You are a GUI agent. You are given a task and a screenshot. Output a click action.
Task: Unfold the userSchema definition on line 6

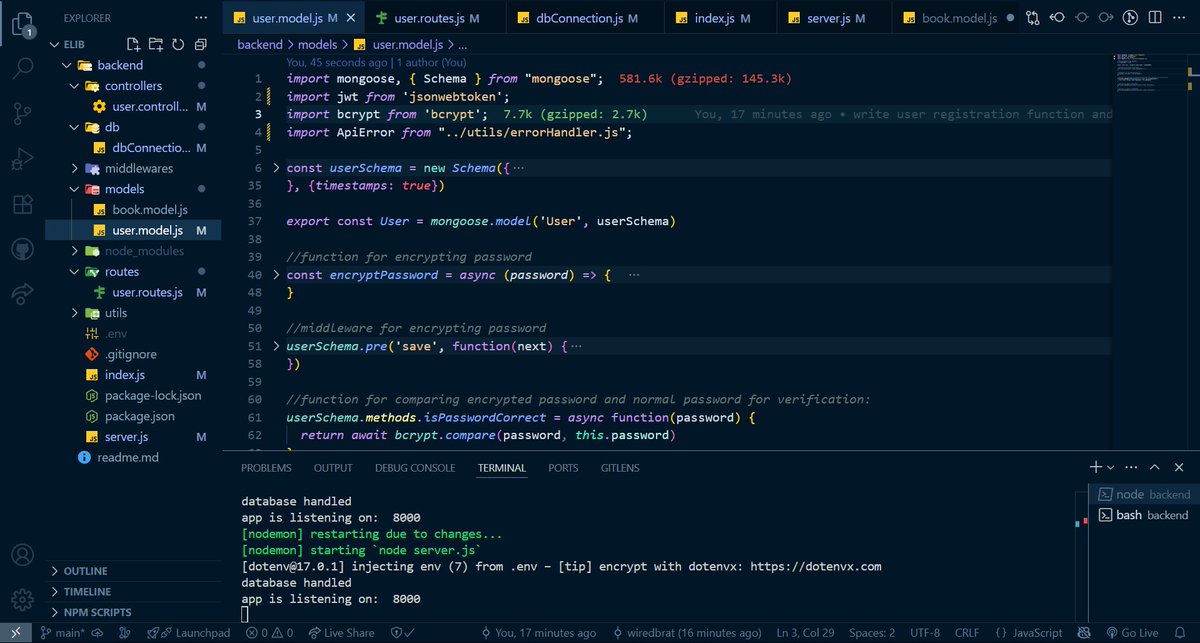point(277,168)
